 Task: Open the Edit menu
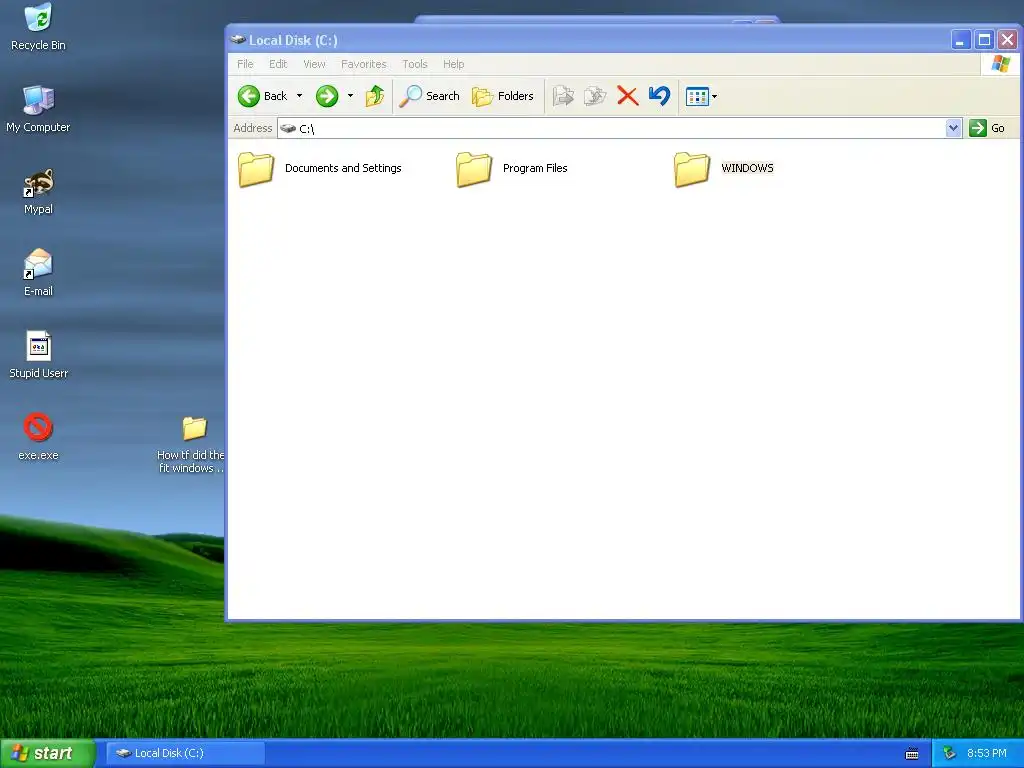click(x=278, y=64)
